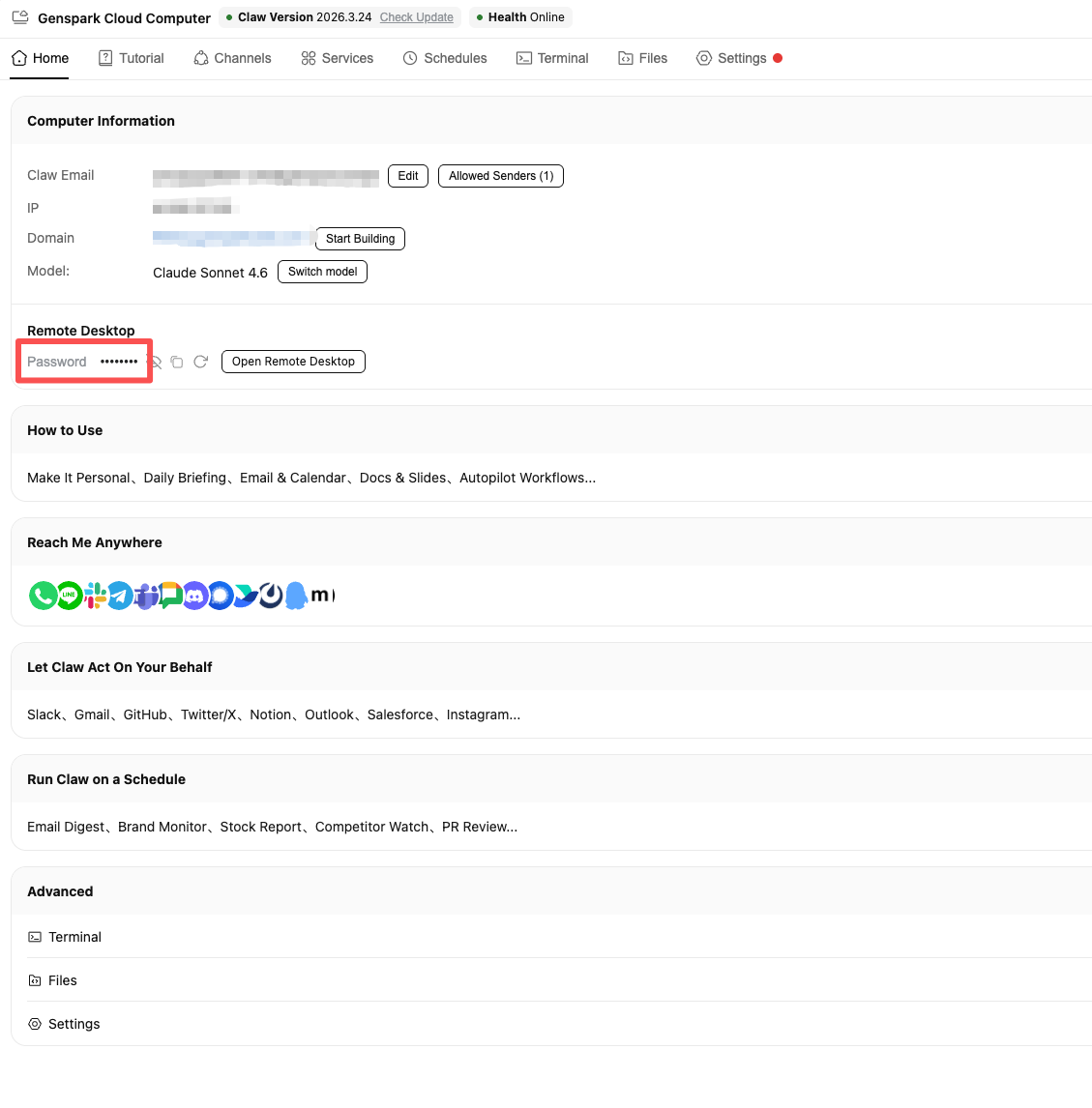Open the Files tab in top navigation
The height and width of the screenshot is (1108, 1092).
pos(642,58)
